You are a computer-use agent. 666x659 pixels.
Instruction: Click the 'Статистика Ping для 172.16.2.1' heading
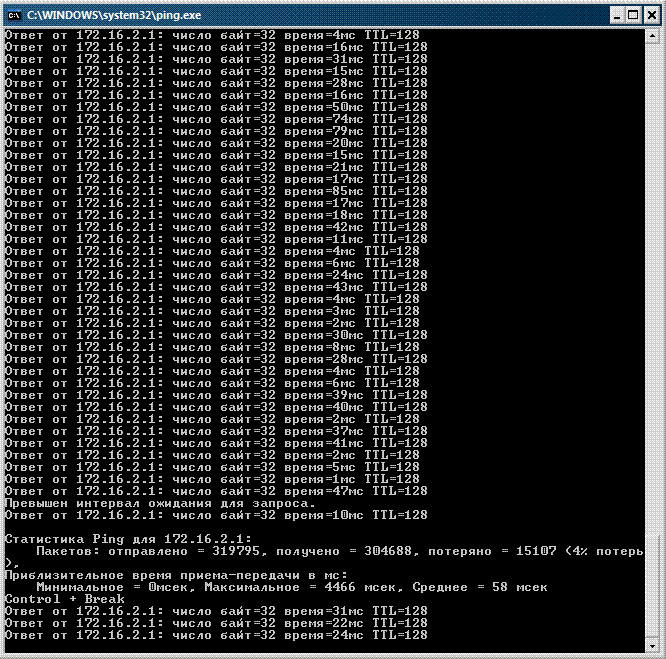coord(128,539)
